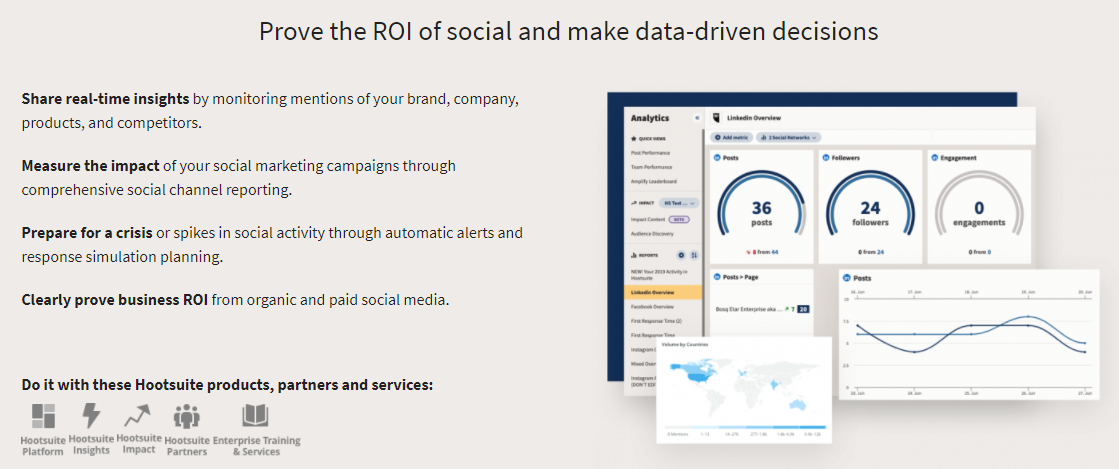Click Enterprise Training & Services label
The image size is (1119, 469).
click(257, 446)
